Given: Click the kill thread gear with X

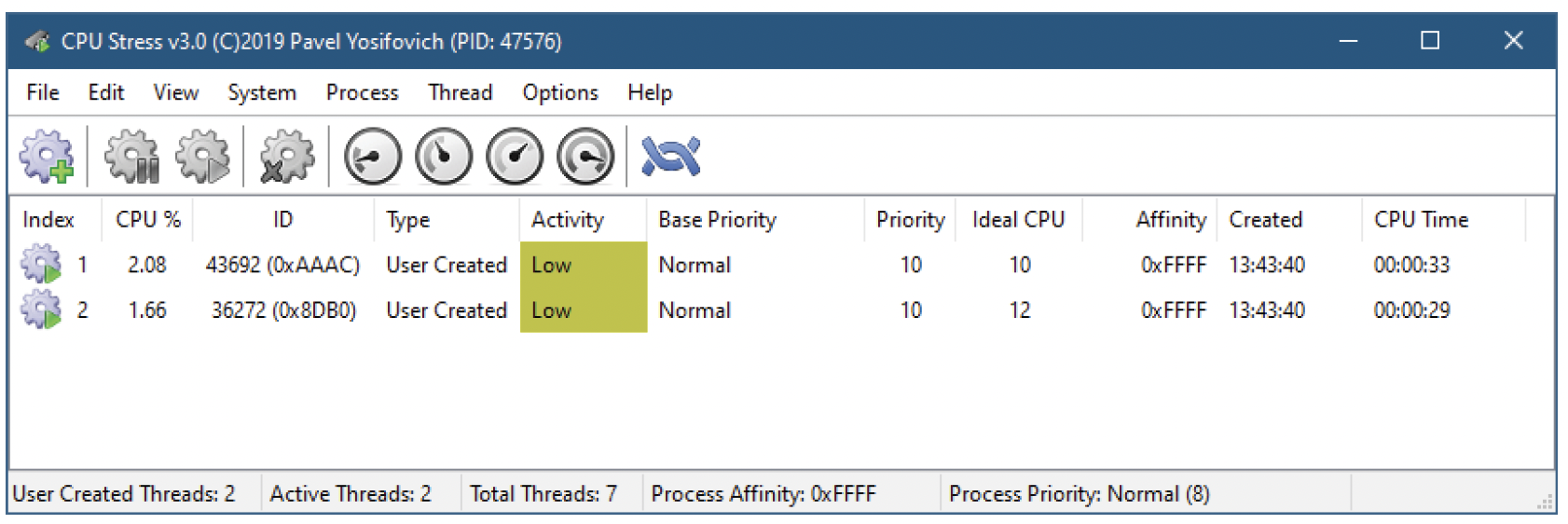Looking at the screenshot, I should pos(286,156).
